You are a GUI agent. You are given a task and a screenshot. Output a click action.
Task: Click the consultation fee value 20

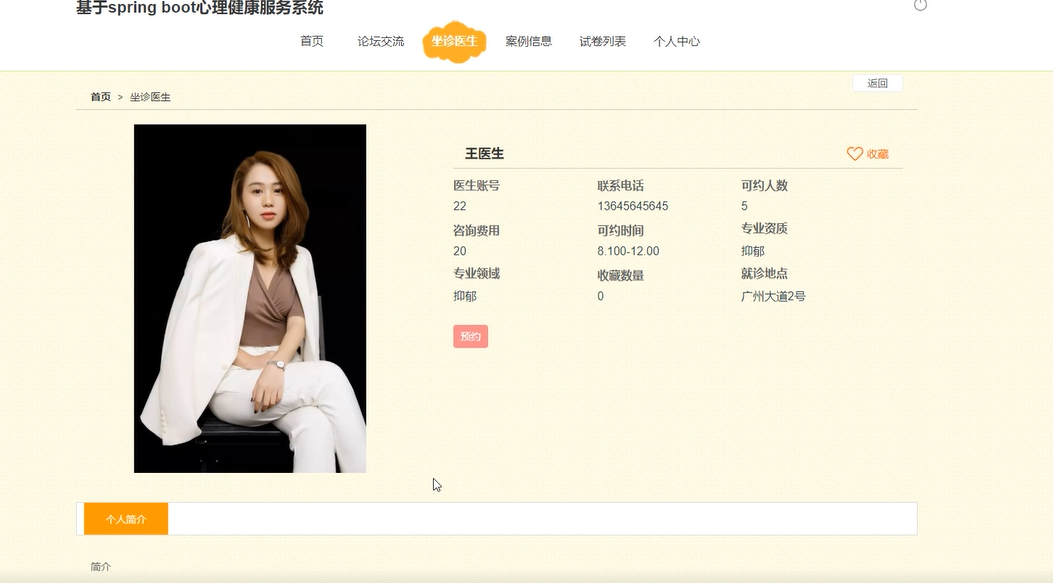click(459, 251)
